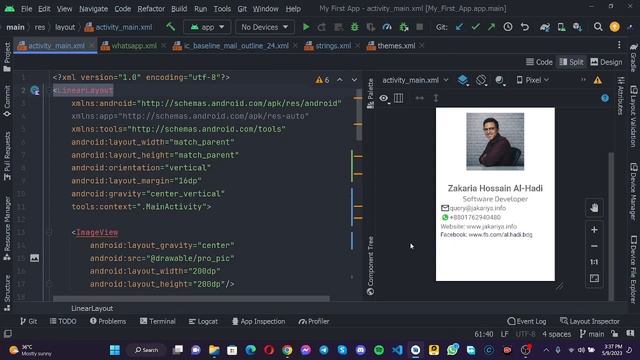Click the Zoom to Fit Screen icon

(594, 278)
